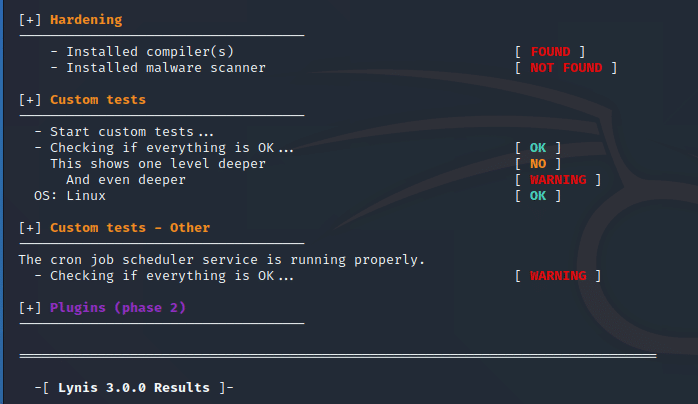Click WARNING status under Custom tests - Other
Image resolution: width=698 pixels, height=404 pixels.
coord(558,275)
